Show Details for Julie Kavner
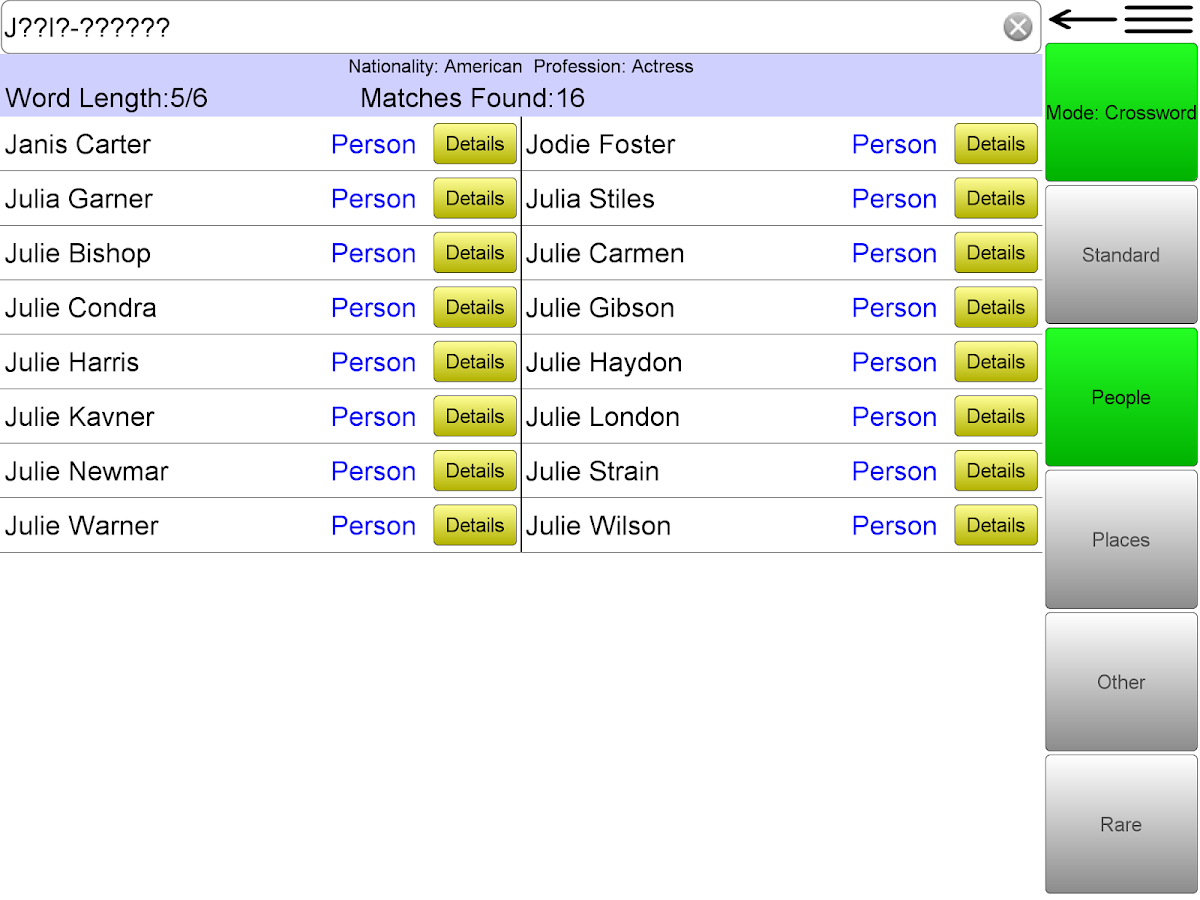Image resolution: width=1200 pixels, height=900 pixels. 474,416
